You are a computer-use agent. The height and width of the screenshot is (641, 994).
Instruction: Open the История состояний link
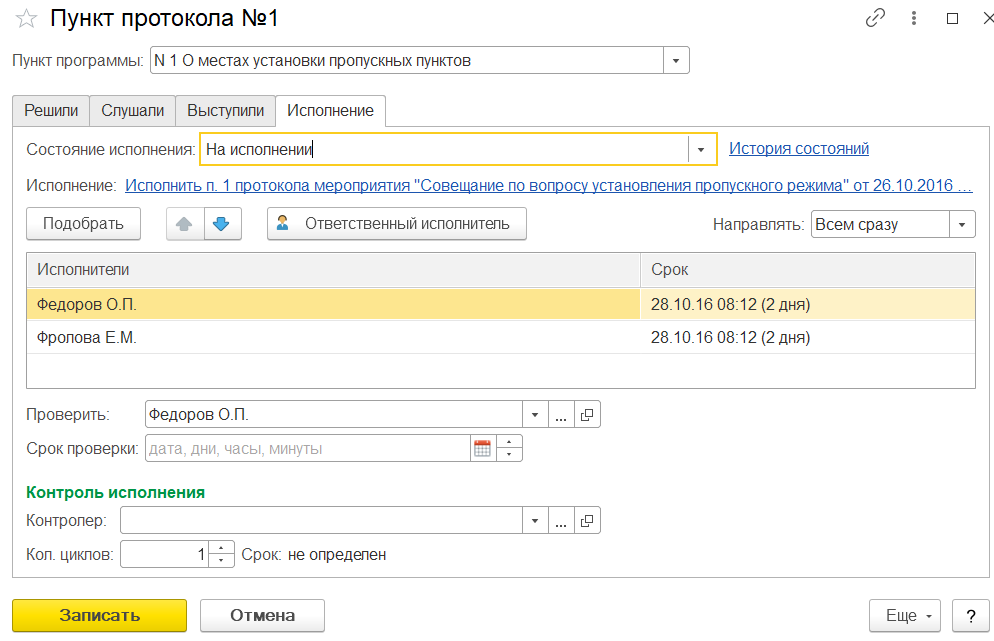798,149
